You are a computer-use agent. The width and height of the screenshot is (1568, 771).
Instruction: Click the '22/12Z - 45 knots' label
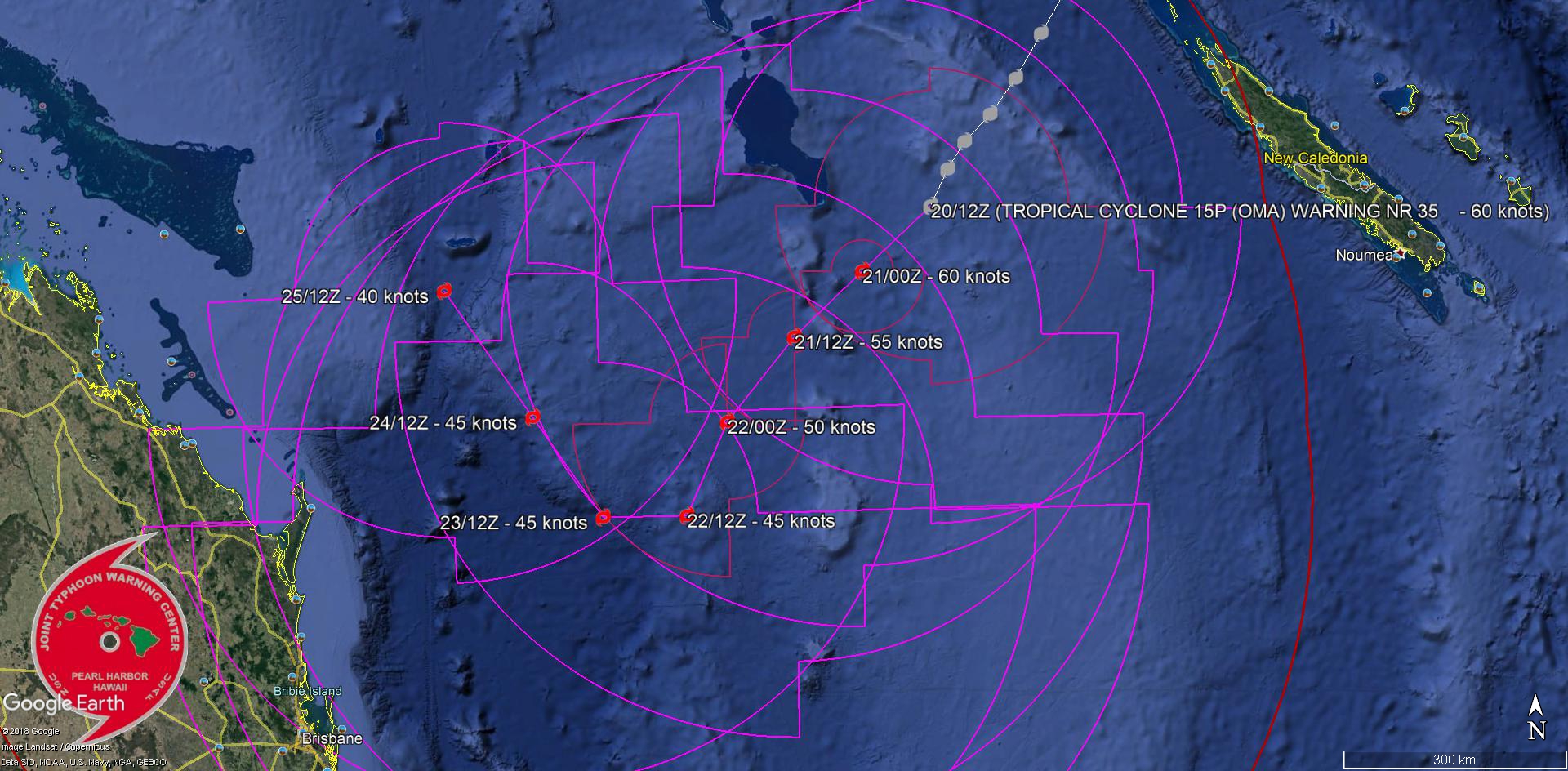point(761,521)
